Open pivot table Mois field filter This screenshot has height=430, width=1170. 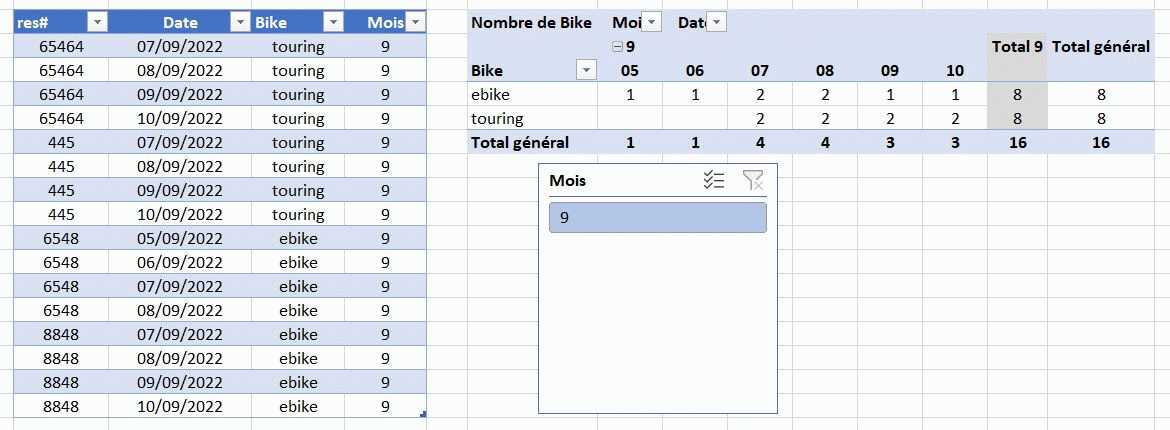coord(651,22)
